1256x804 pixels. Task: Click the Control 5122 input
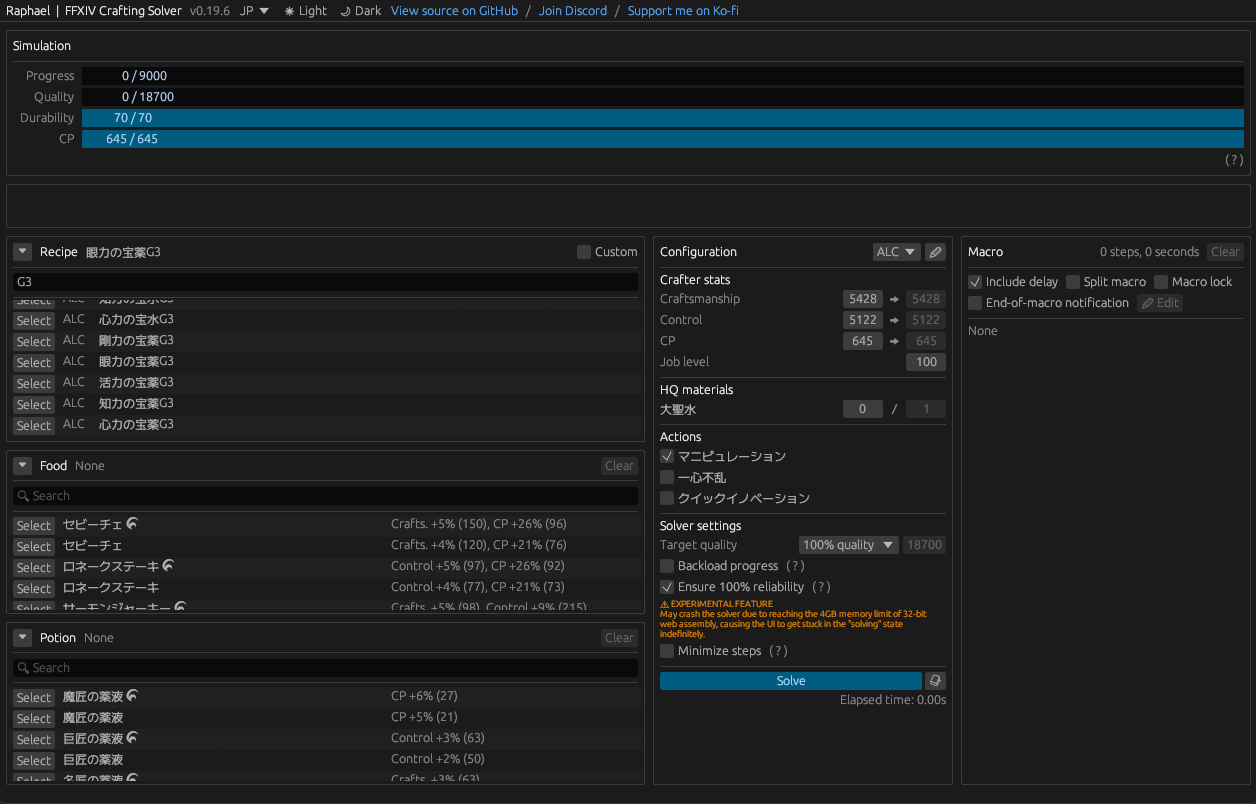pos(863,320)
